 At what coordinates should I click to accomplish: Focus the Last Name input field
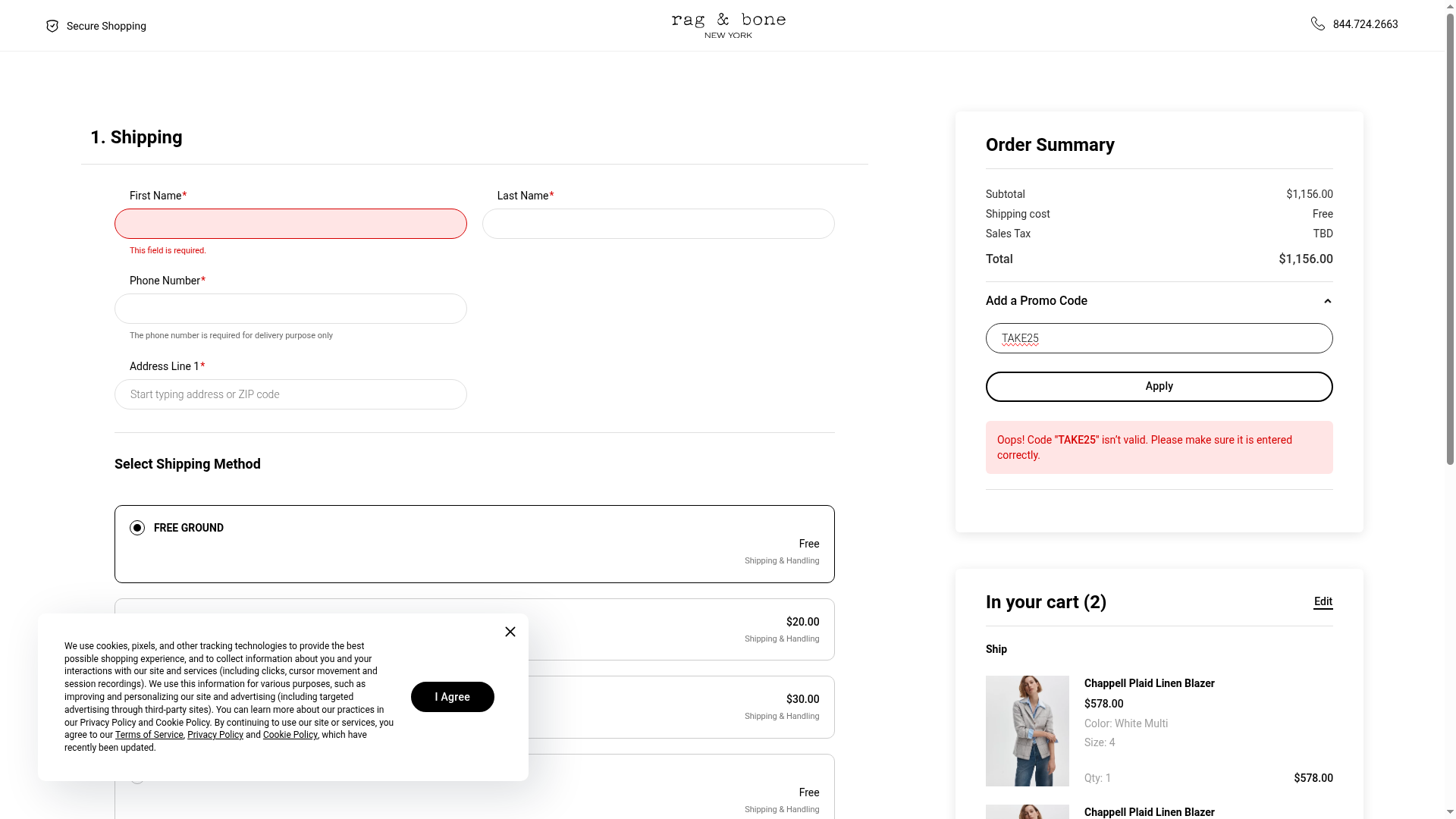tap(658, 224)
